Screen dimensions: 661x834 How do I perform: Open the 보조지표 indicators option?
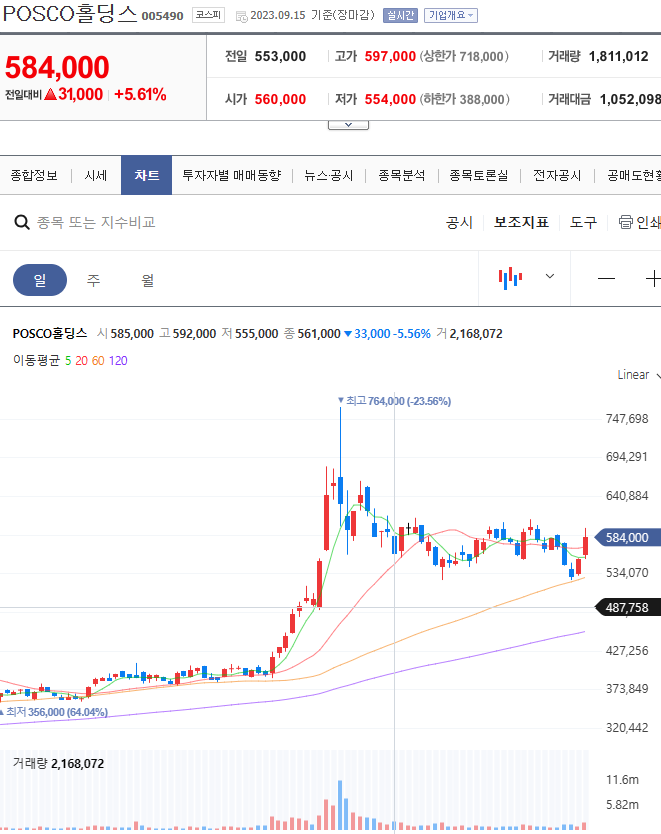click(x=521, y=222)
